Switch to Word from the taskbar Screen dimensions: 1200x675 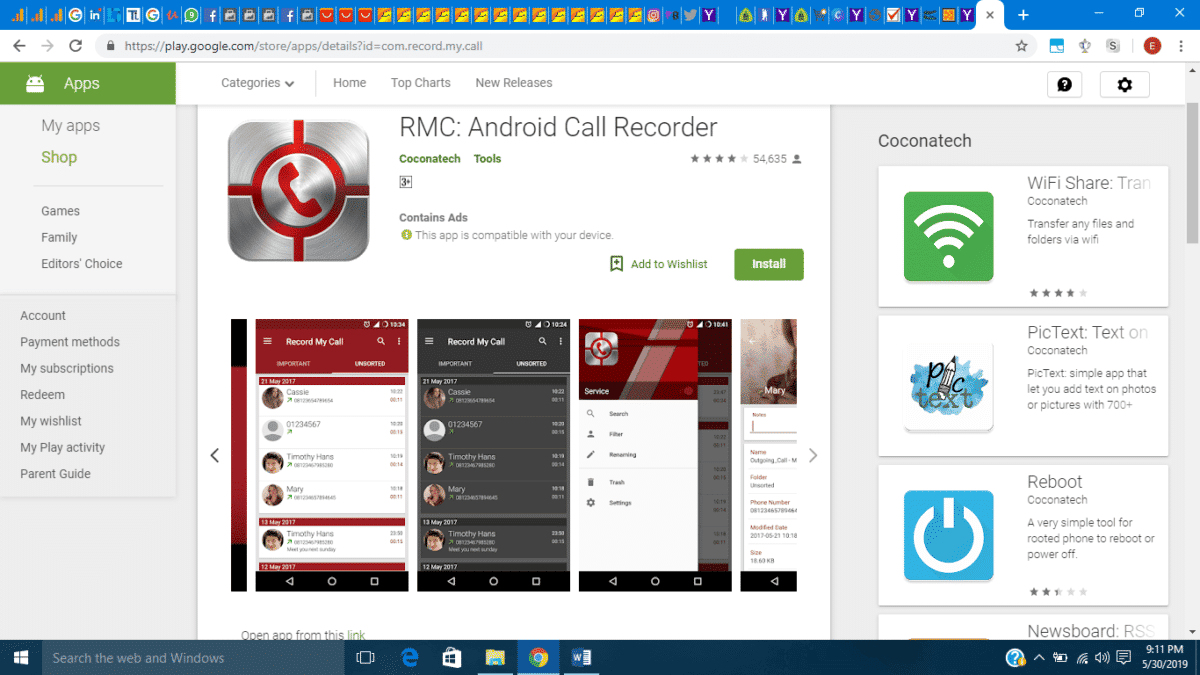coord(582,658)
